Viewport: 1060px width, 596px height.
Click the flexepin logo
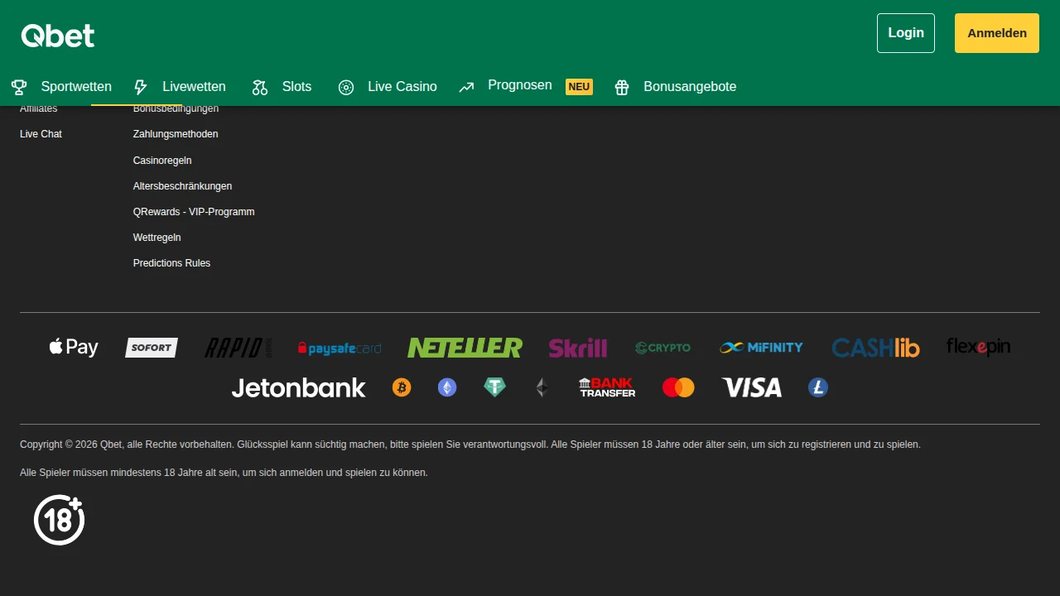(978, 347)
